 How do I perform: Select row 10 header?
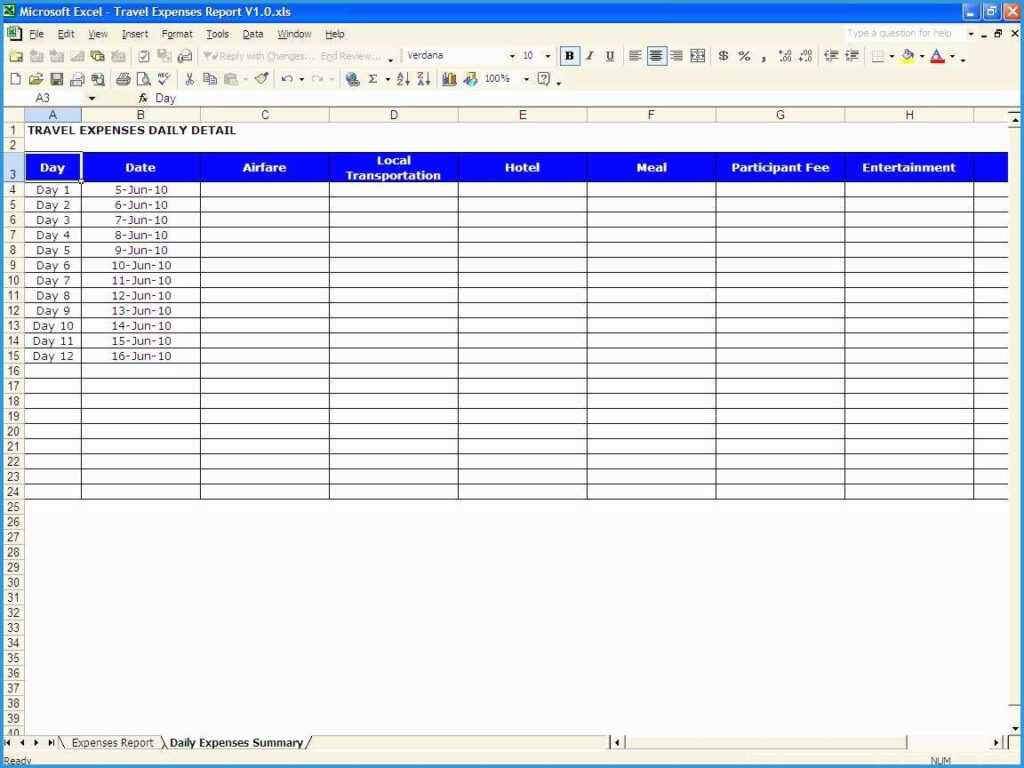point(13,280)
